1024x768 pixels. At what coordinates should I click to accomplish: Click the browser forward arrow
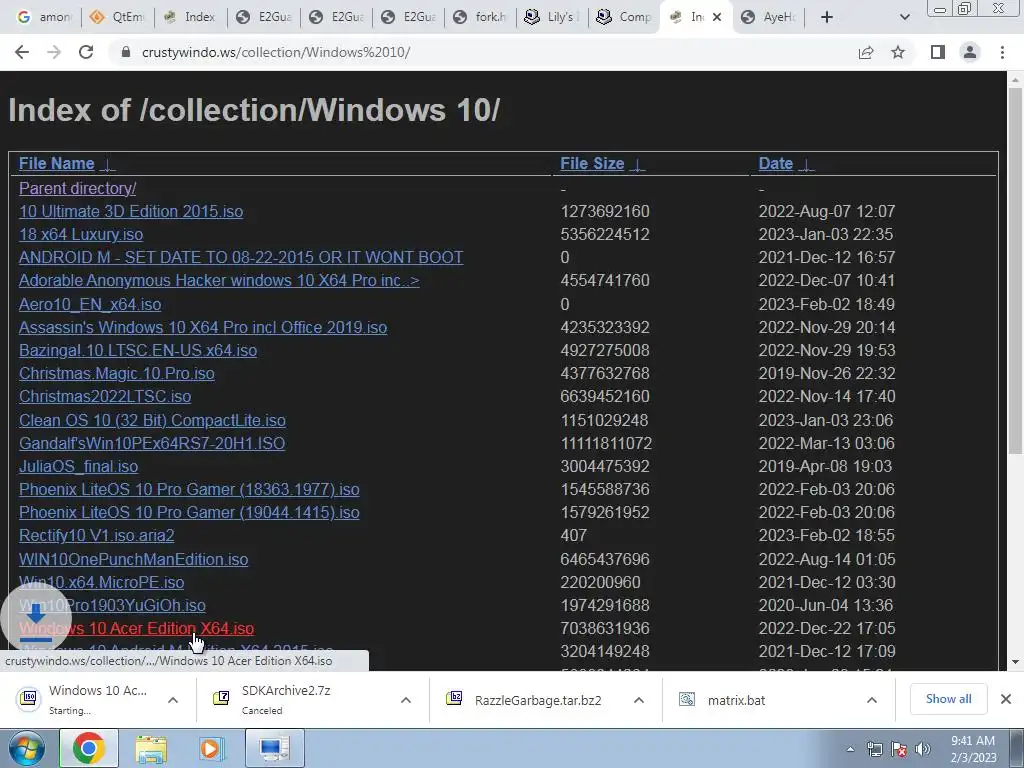(x=54, y=52)
